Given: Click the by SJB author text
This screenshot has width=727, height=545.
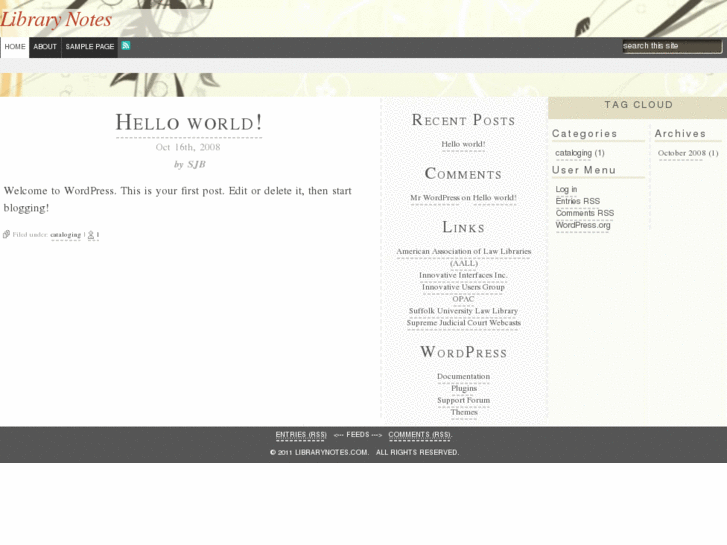Looking at the screenshot, I should tap(190, 165).
